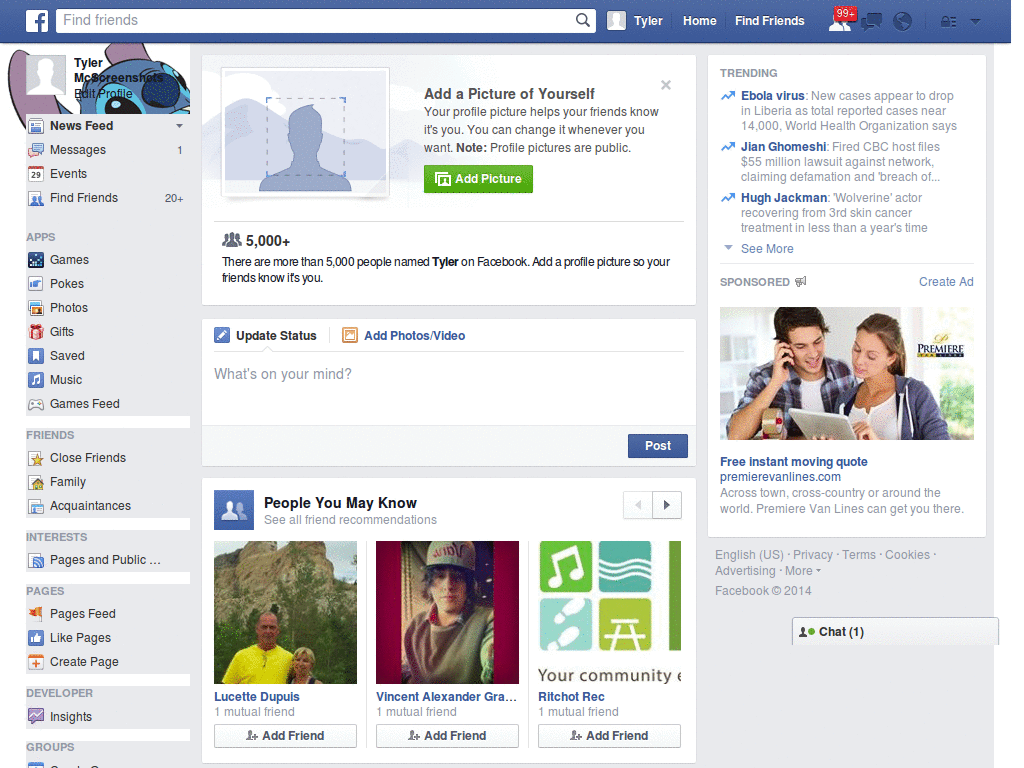Go to Home in the top bar
The image size is (1024, 768).
699,21
